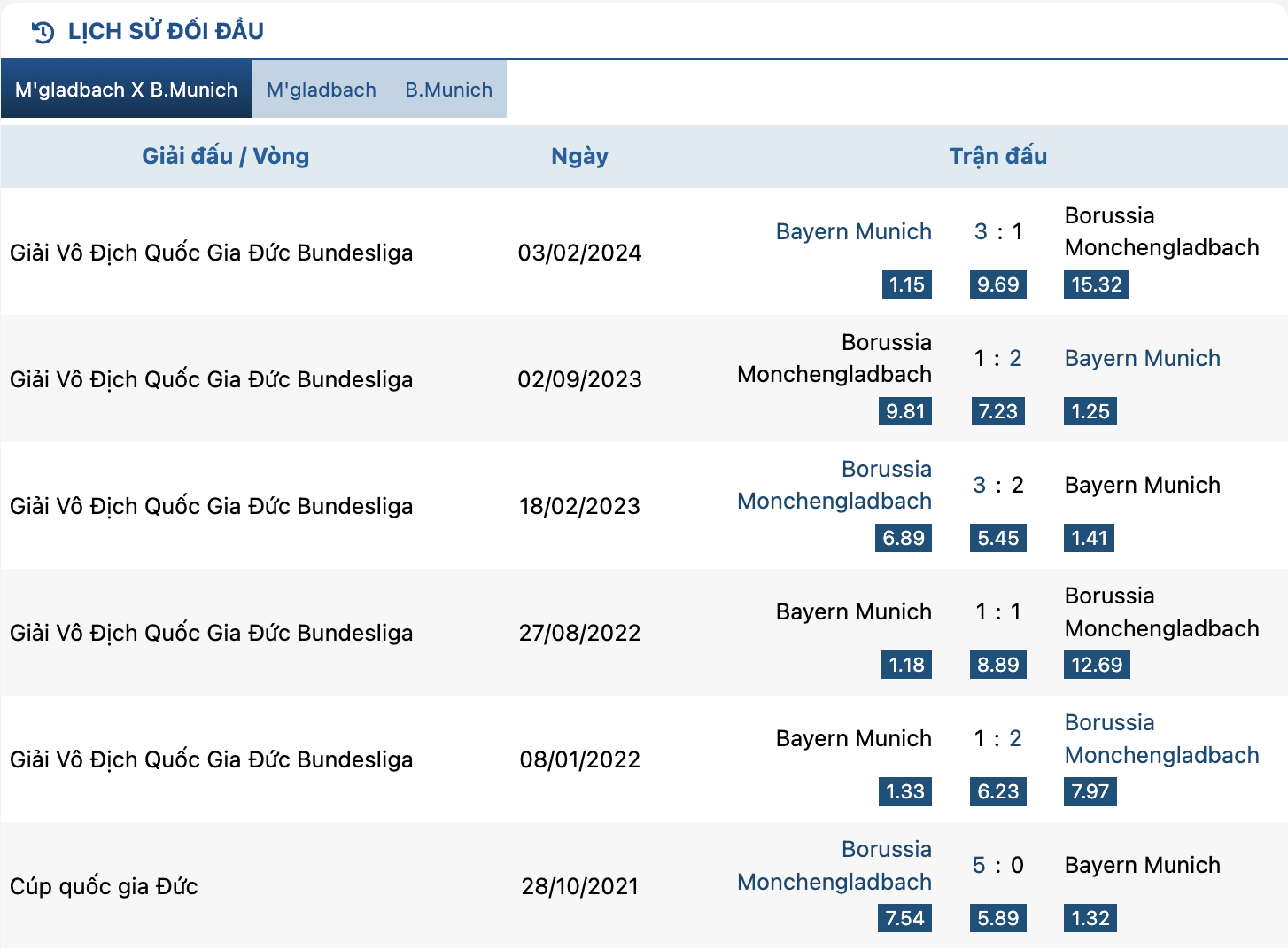The height and width of the screenshot is (950, 1288).
Task: Click date 27/08/2022
Action: (579, 633)
